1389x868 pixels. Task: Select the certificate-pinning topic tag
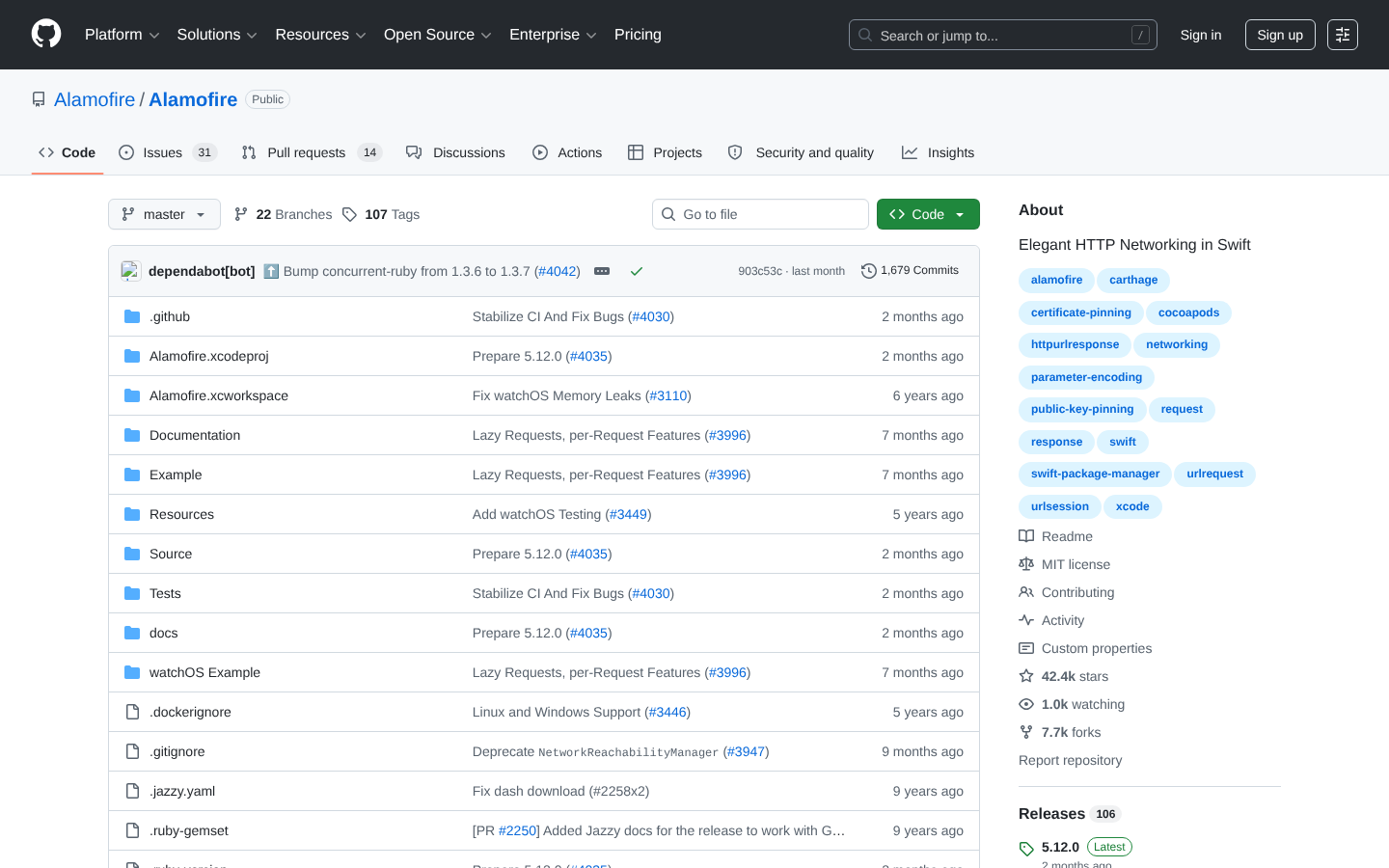(x=1080, y=312)
